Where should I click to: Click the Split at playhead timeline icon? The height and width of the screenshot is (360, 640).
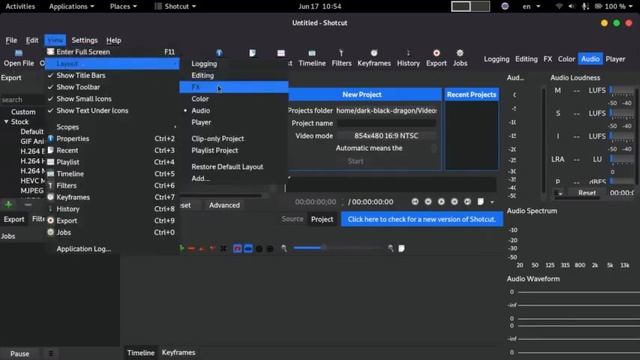[223, 248]
